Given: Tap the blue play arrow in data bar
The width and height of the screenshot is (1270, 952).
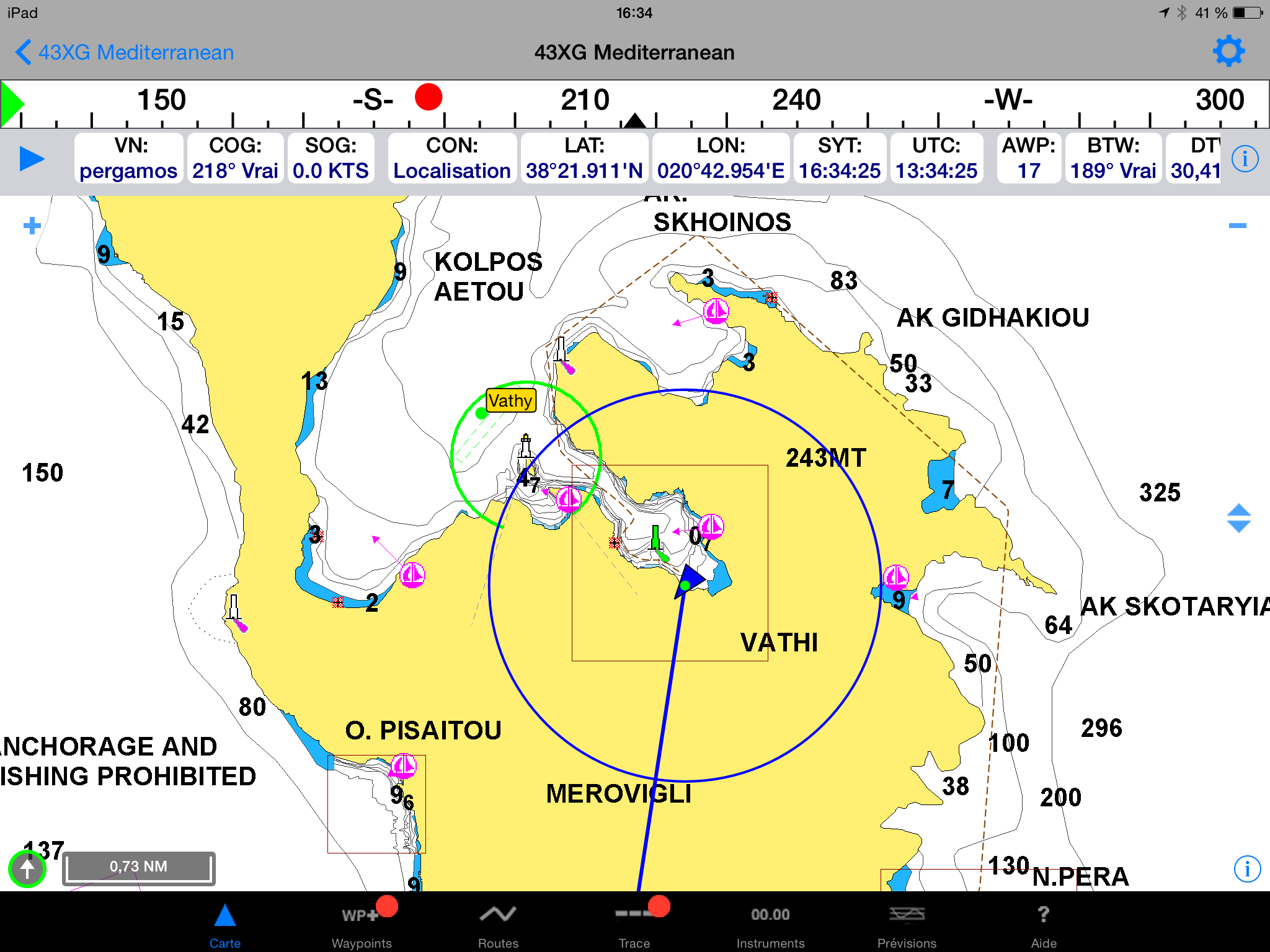Looking at the screenshot, I should [x=32, y=159].
